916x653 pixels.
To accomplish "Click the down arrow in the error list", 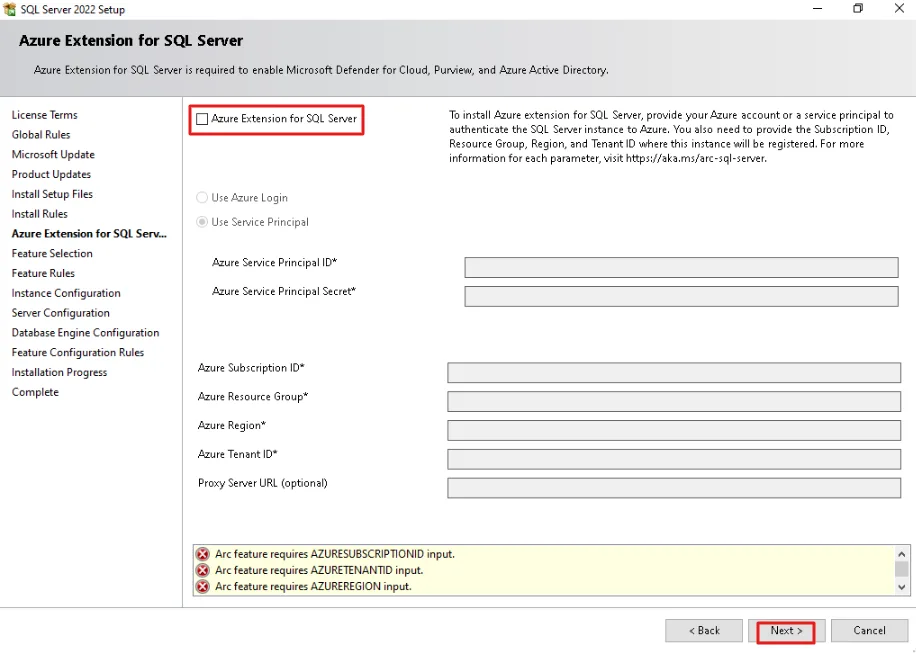I will click(x=901, y=587).
